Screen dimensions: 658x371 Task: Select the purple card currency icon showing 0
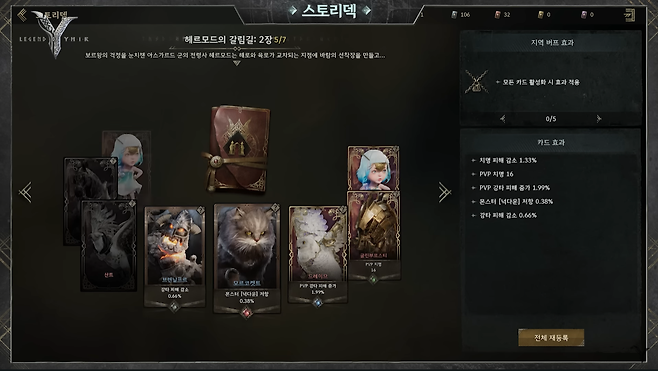(584, 15)
